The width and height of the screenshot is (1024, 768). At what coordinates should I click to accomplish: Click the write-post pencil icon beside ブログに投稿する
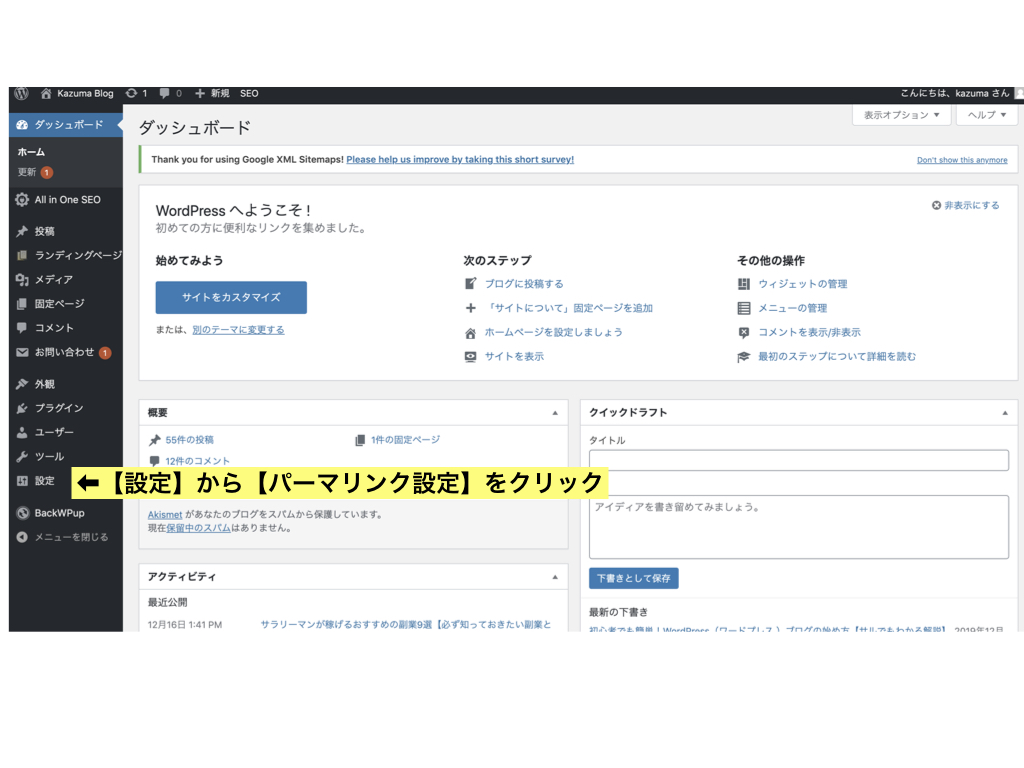pyautogui.click(x=470, y=284)
